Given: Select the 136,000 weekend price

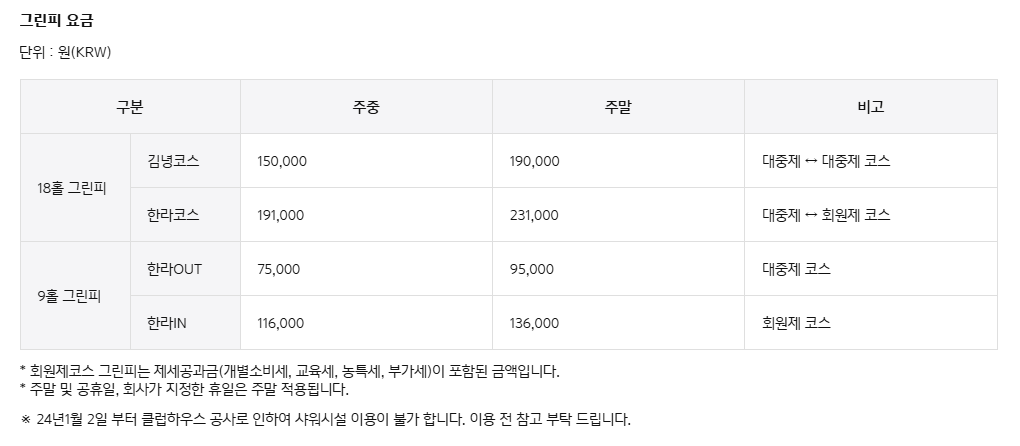Looking at the screenshot, I should 534,322.
